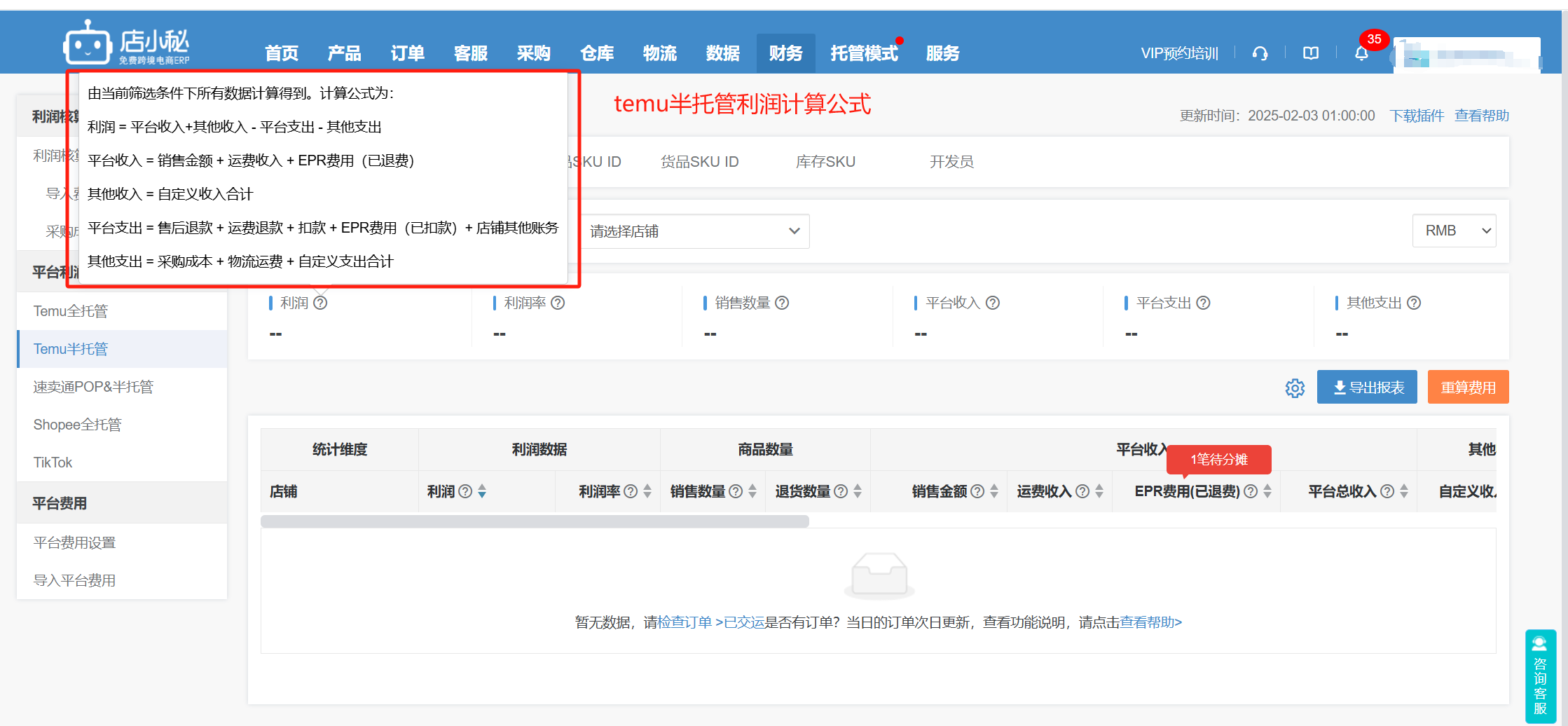This screenshot has height=726, width=1568.
Task: Open the 咨询客服 floating widget
Action: 1540,676
